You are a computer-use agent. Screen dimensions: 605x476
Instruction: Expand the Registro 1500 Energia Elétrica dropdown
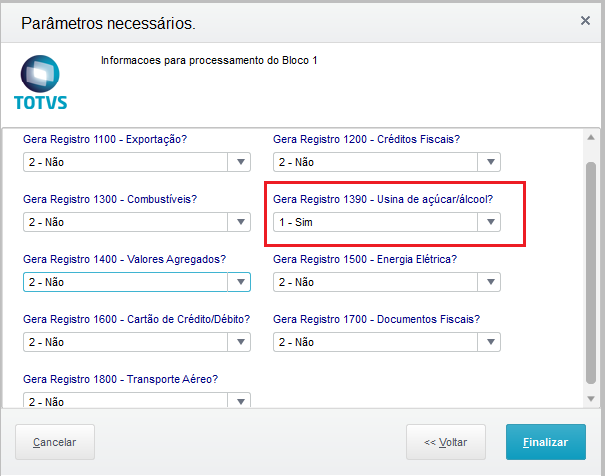[490, 282]
